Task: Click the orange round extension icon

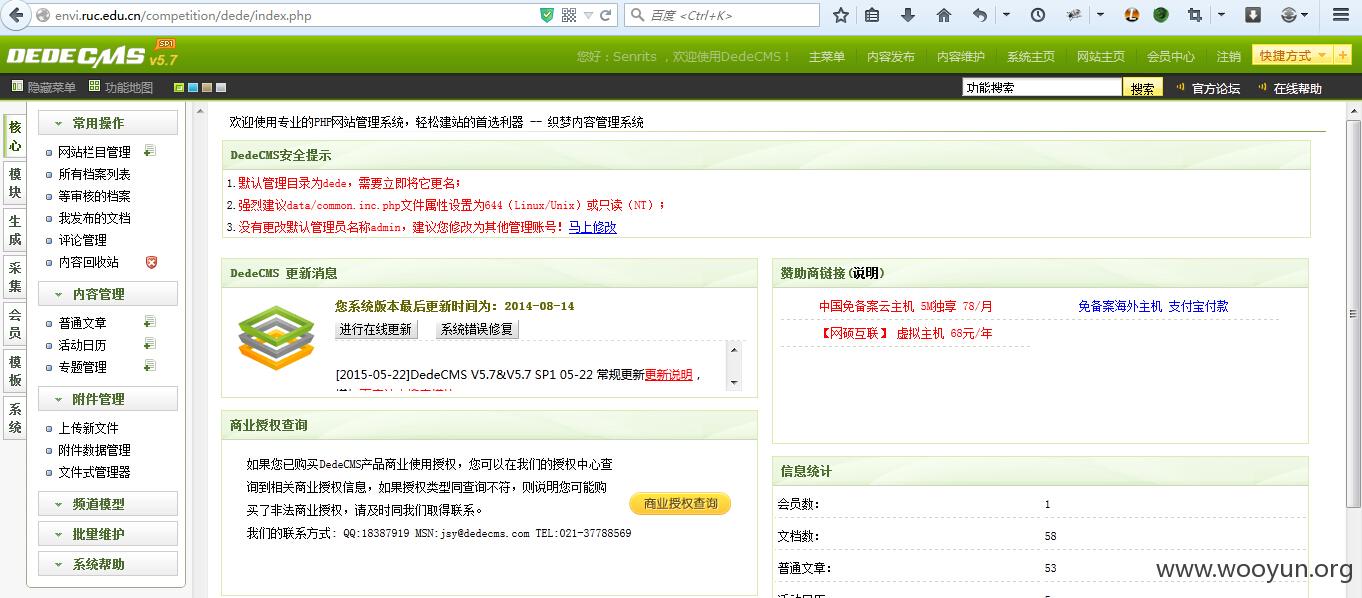Action: click(1132, 15)
